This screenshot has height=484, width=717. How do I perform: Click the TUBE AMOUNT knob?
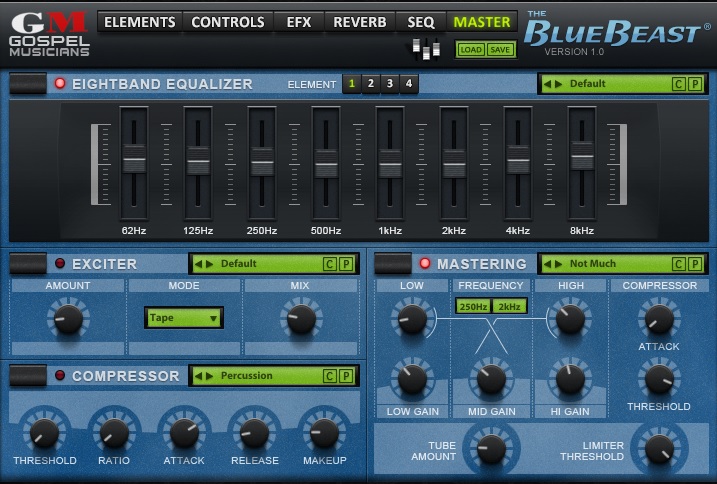coord(491,449)
